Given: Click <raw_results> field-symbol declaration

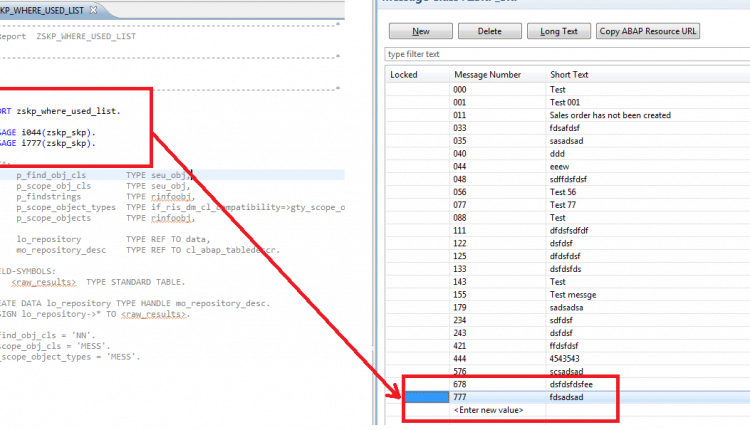Looking at the screenshot, I should [x=44, y=282].
